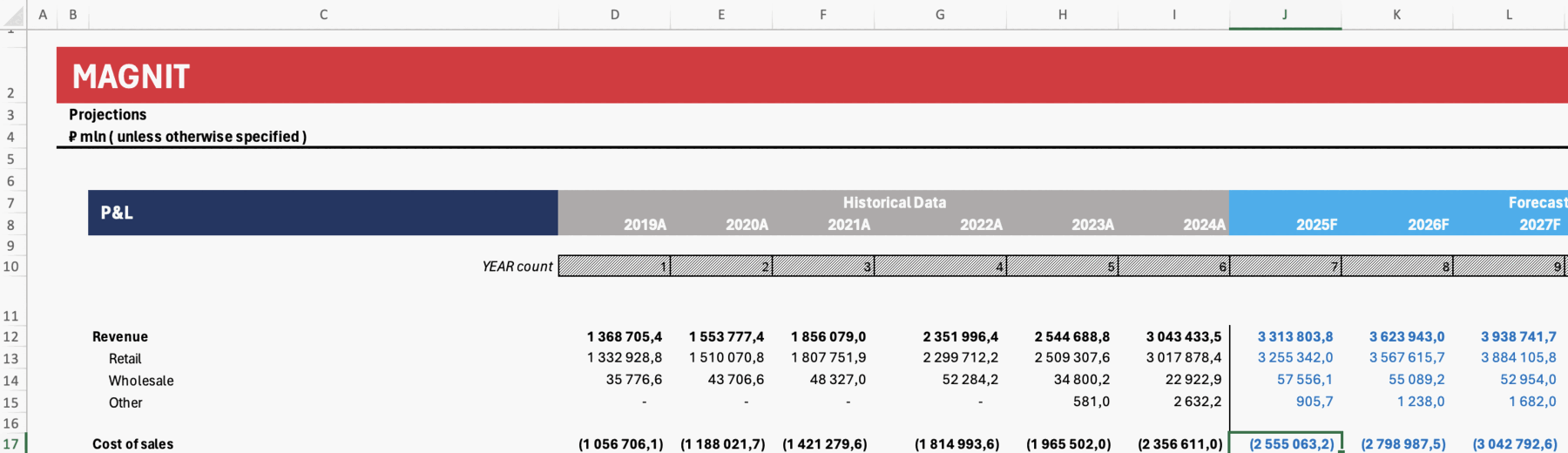Click the Select All corner triangle
Viewport: 1568px width, 453px height.
pos(14,15)
